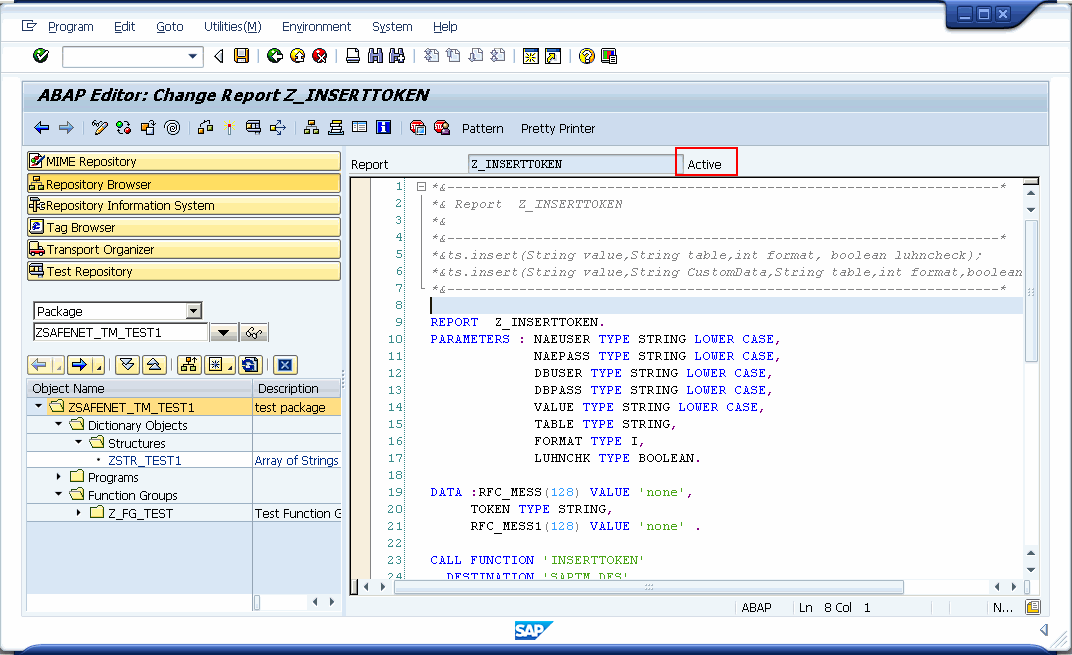The height and width of the screenshot is (655, 1072).
Task: Click the Display Object List hierarchy icon
Action: [x=312, y=128]
